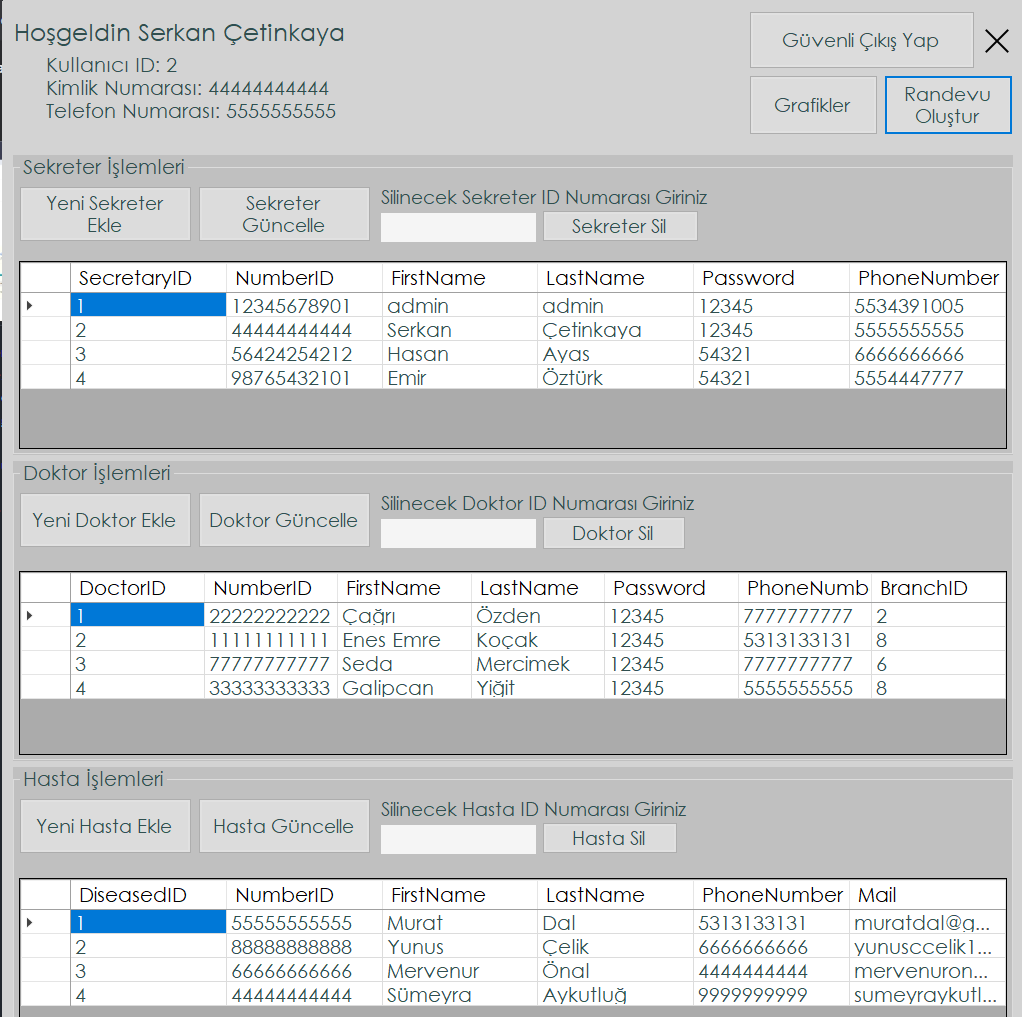Click the patient ID deletion input field

pos(457,838)
